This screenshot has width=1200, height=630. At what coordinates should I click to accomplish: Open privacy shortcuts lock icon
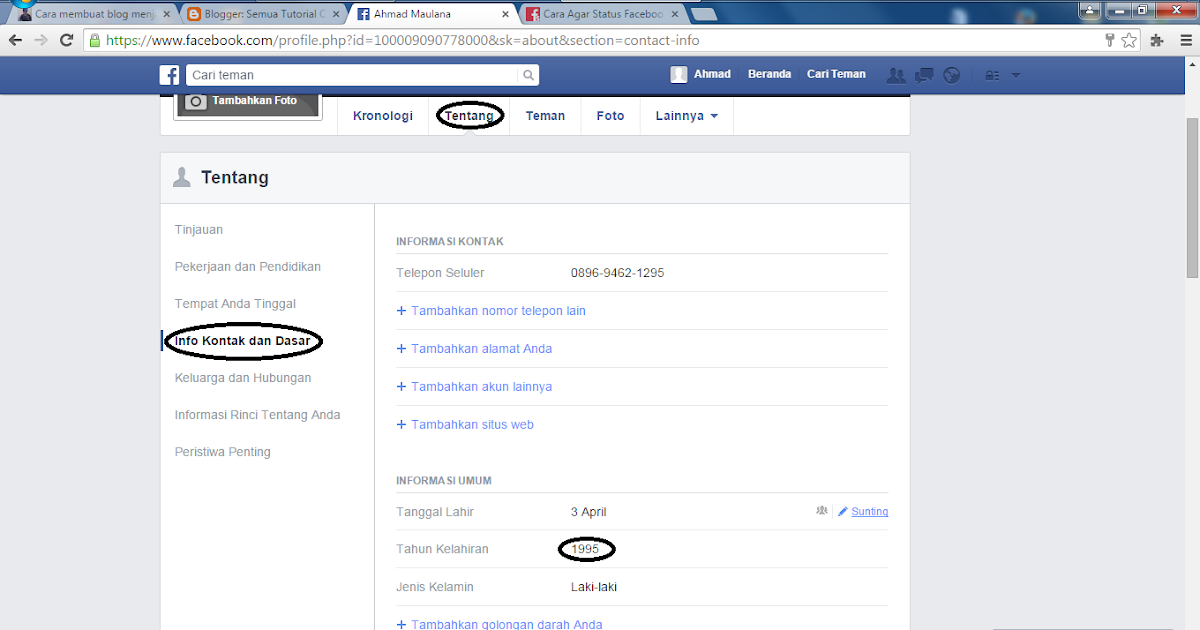pyautogui.click(x=992, y=75)
